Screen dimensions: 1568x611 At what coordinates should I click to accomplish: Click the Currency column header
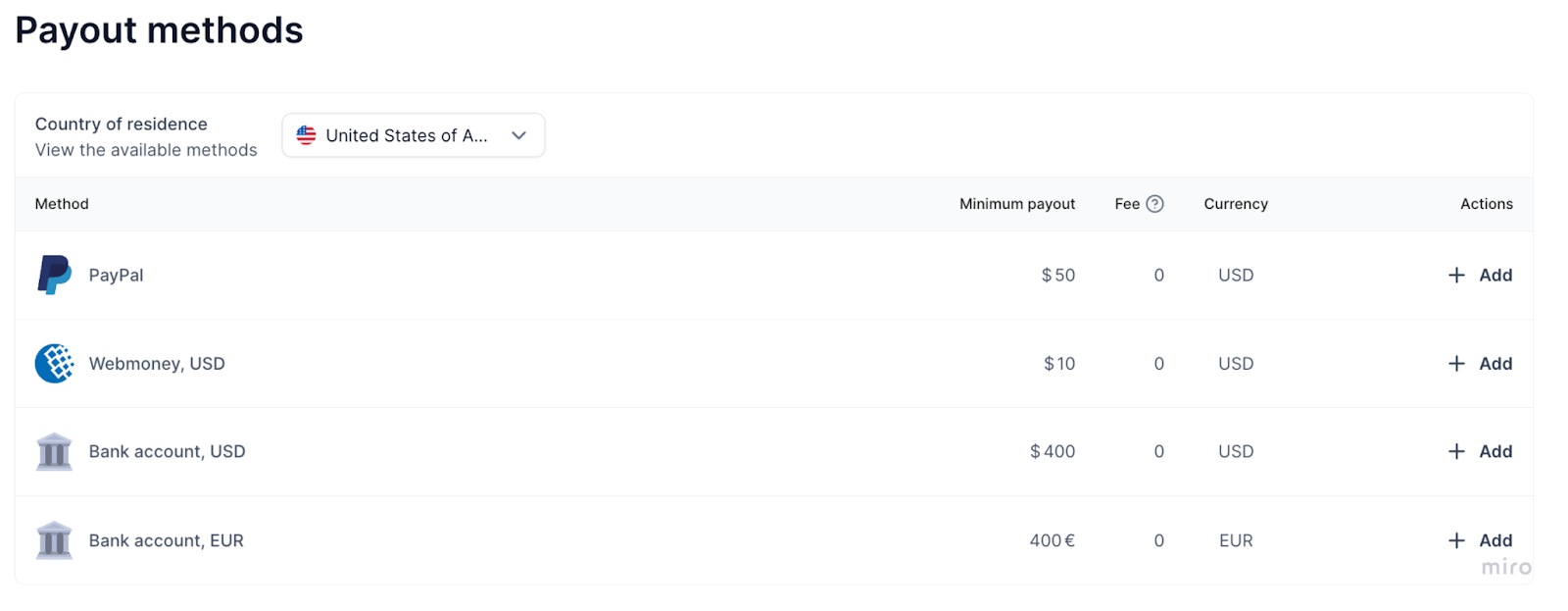(x=1234, y=203)
